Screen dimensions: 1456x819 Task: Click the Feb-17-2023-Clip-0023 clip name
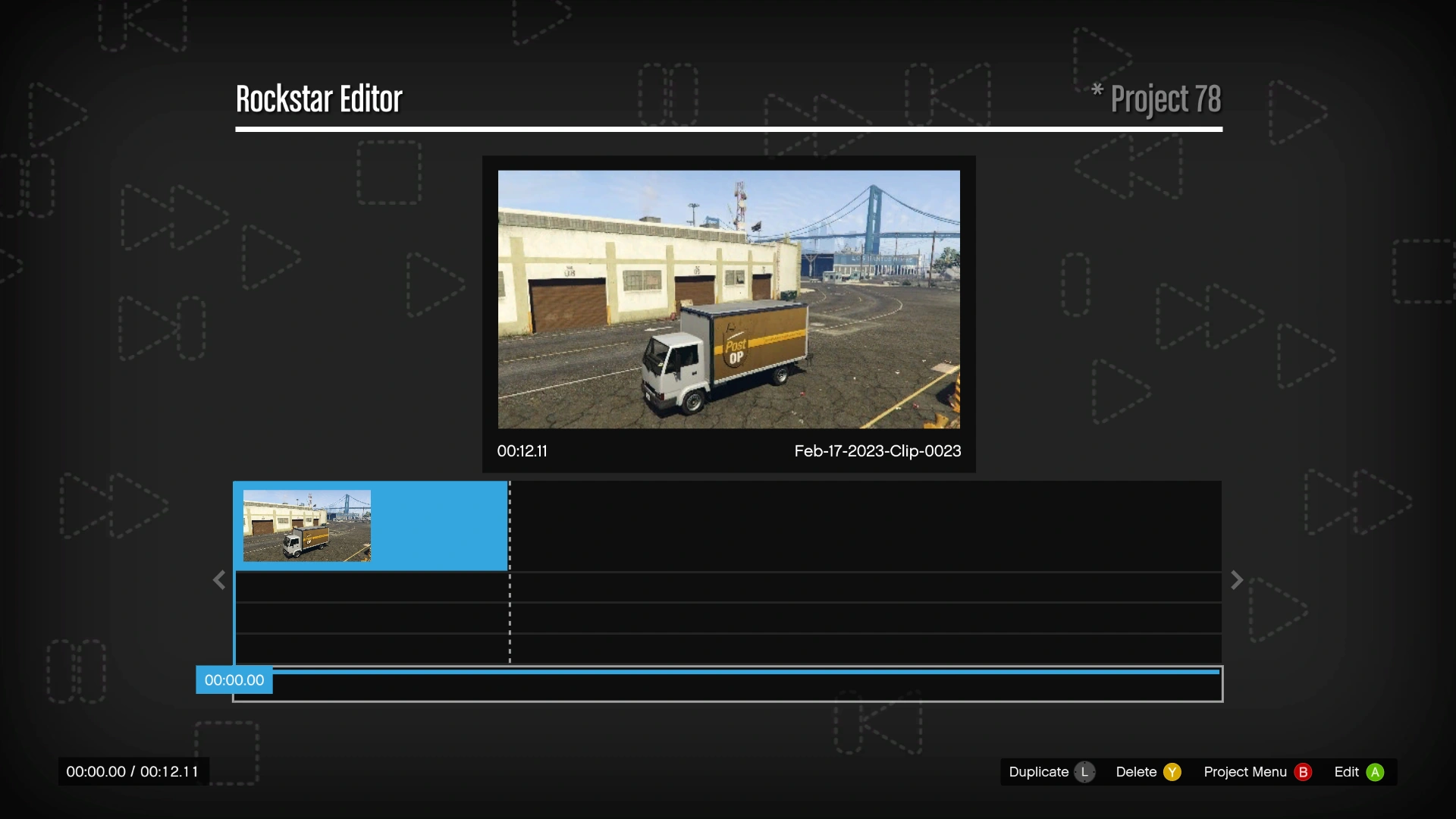coord(877,451)
